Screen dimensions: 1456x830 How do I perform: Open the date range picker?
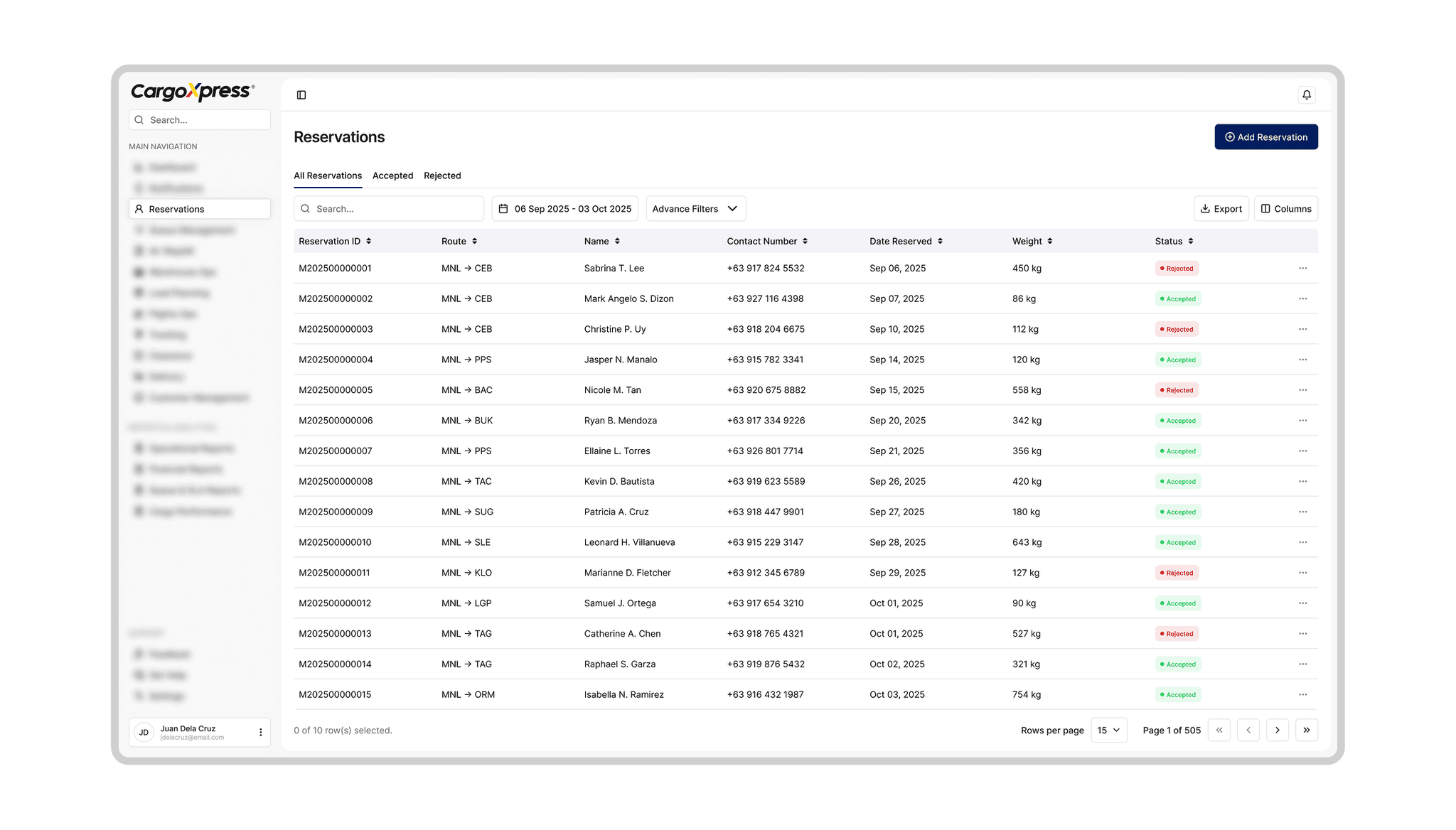point(564,209)
